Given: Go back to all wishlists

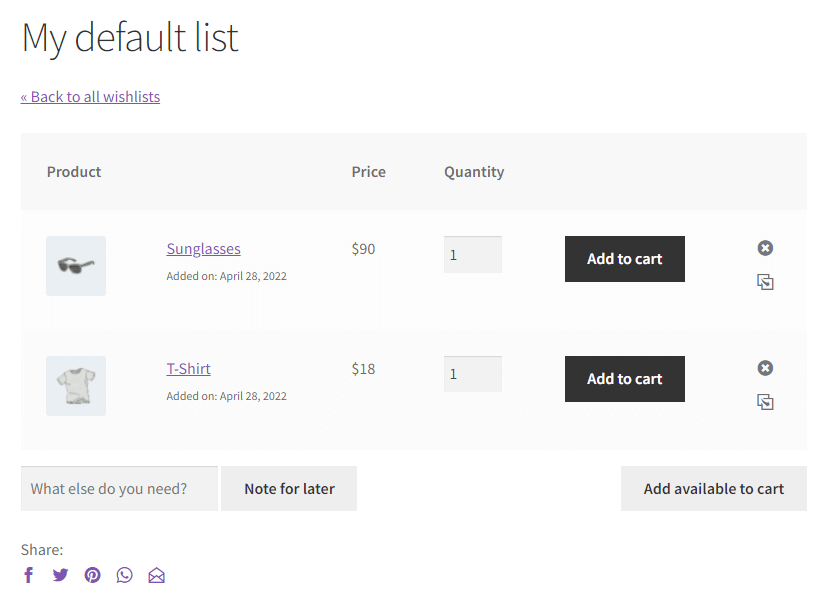Looking at the screenshot, I should (x=90, y=96).
